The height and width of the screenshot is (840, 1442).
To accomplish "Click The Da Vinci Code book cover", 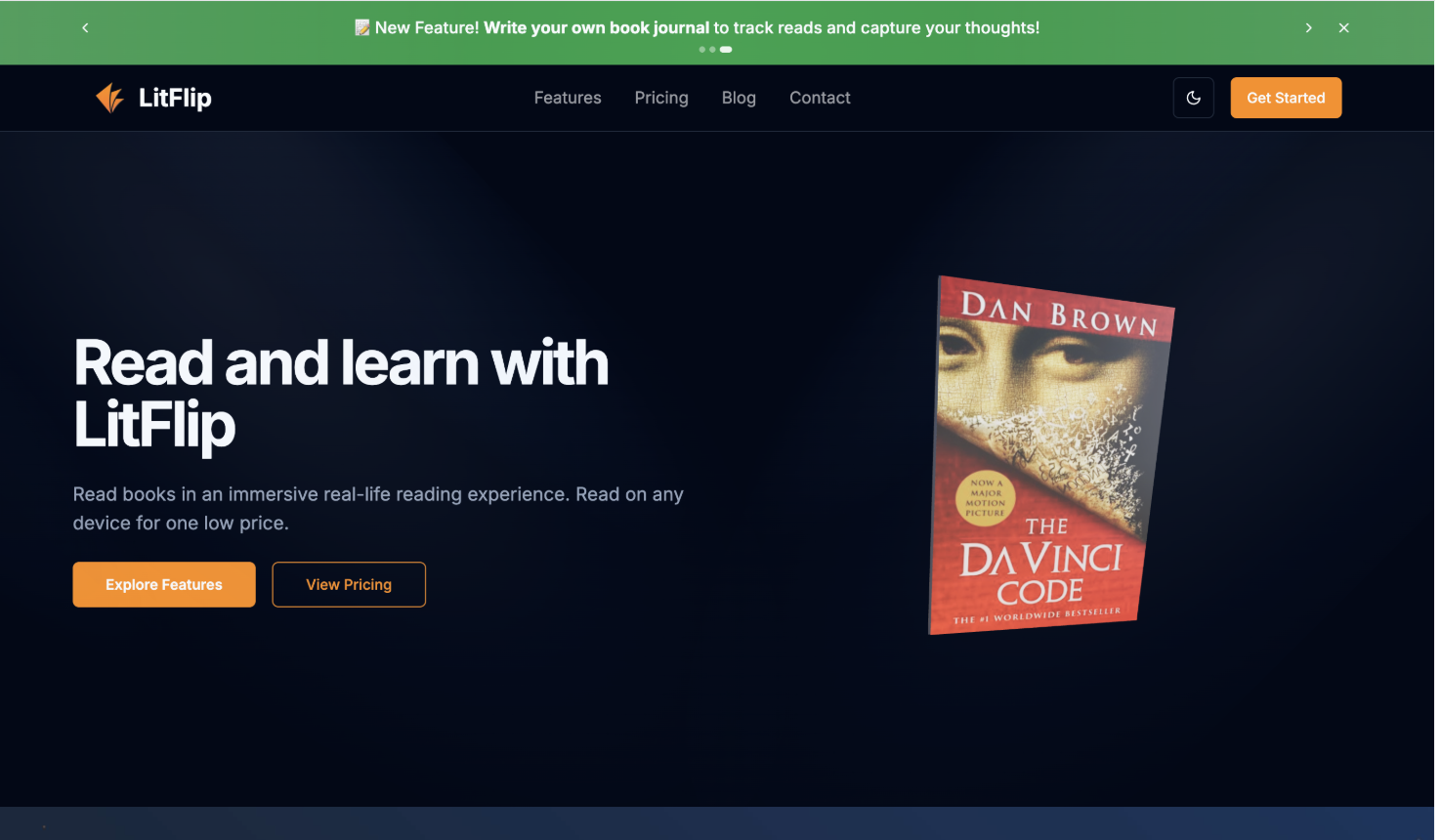I will [1050, 455].
